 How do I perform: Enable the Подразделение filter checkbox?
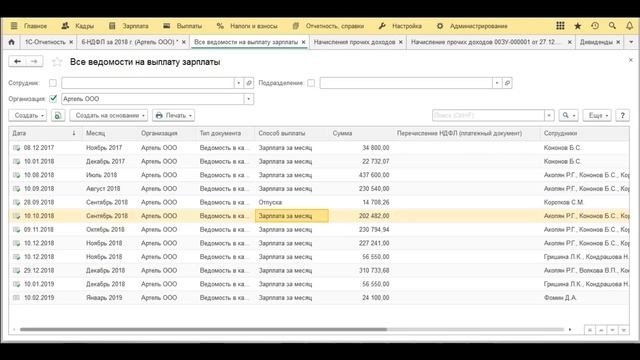pos(311,83)
